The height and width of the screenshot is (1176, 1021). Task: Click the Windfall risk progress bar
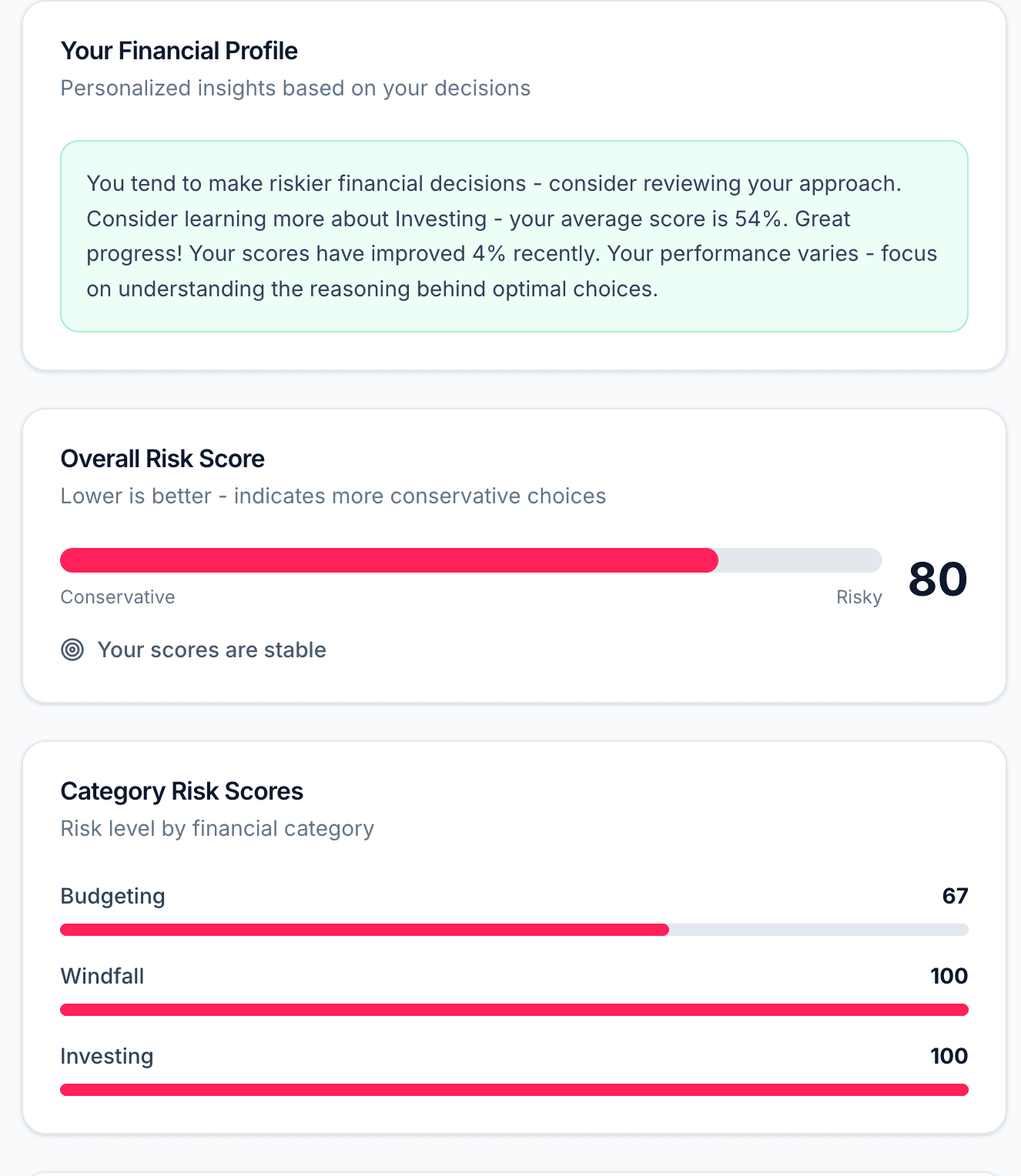click(514, 1010)
